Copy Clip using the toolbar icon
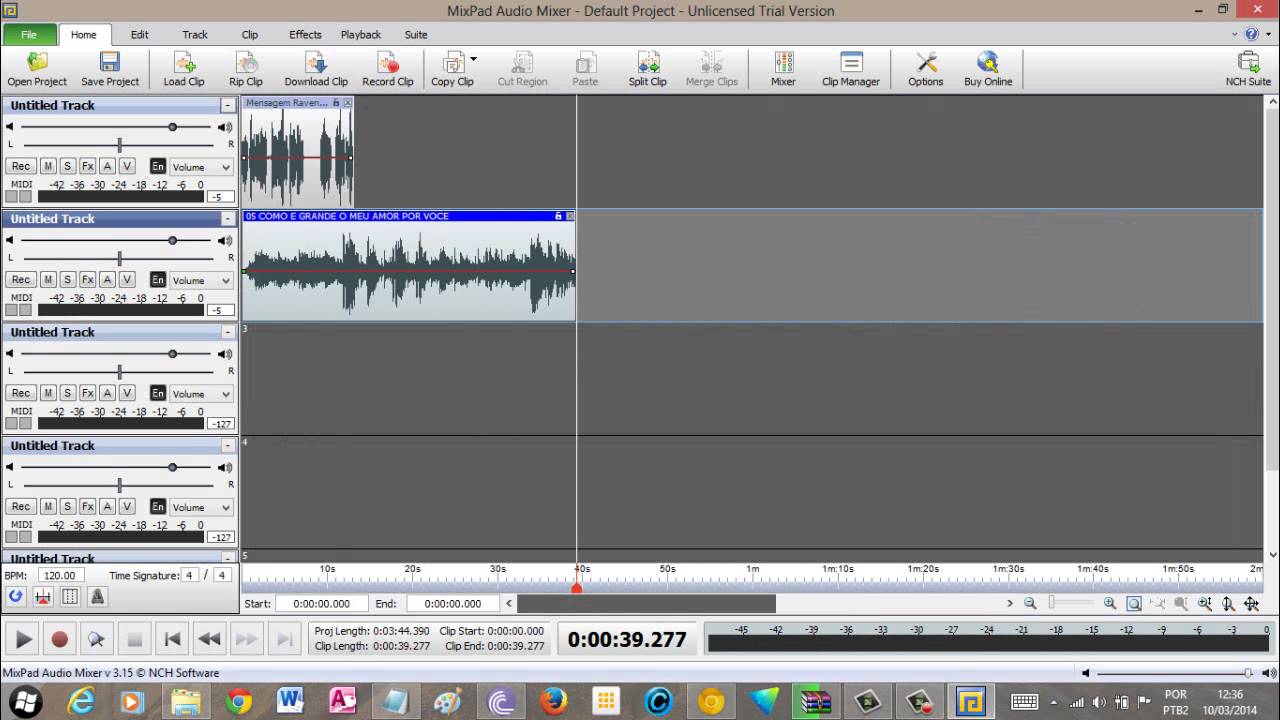Screen dimensions: 1280x720 (x=452, y=69)
